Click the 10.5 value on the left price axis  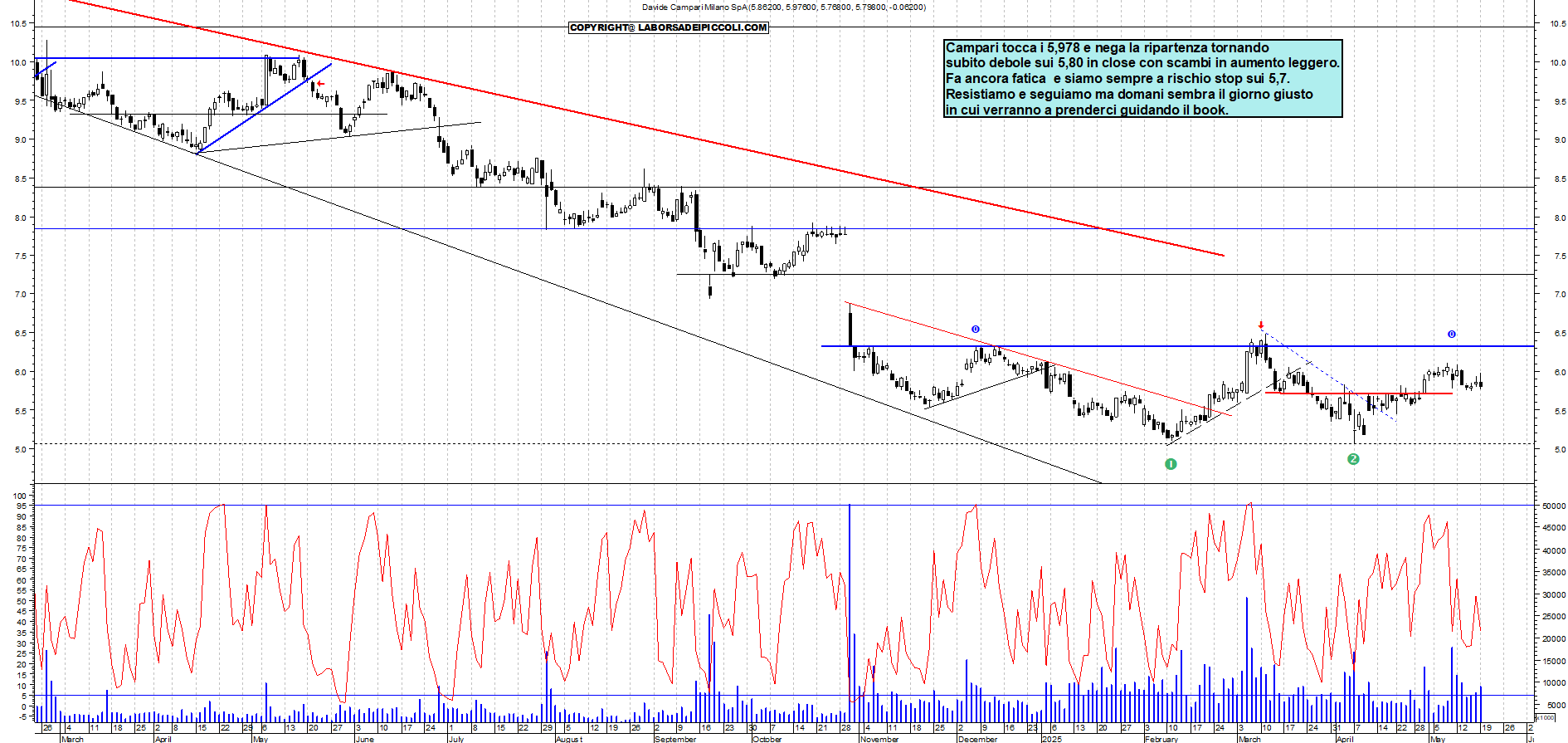17,24
